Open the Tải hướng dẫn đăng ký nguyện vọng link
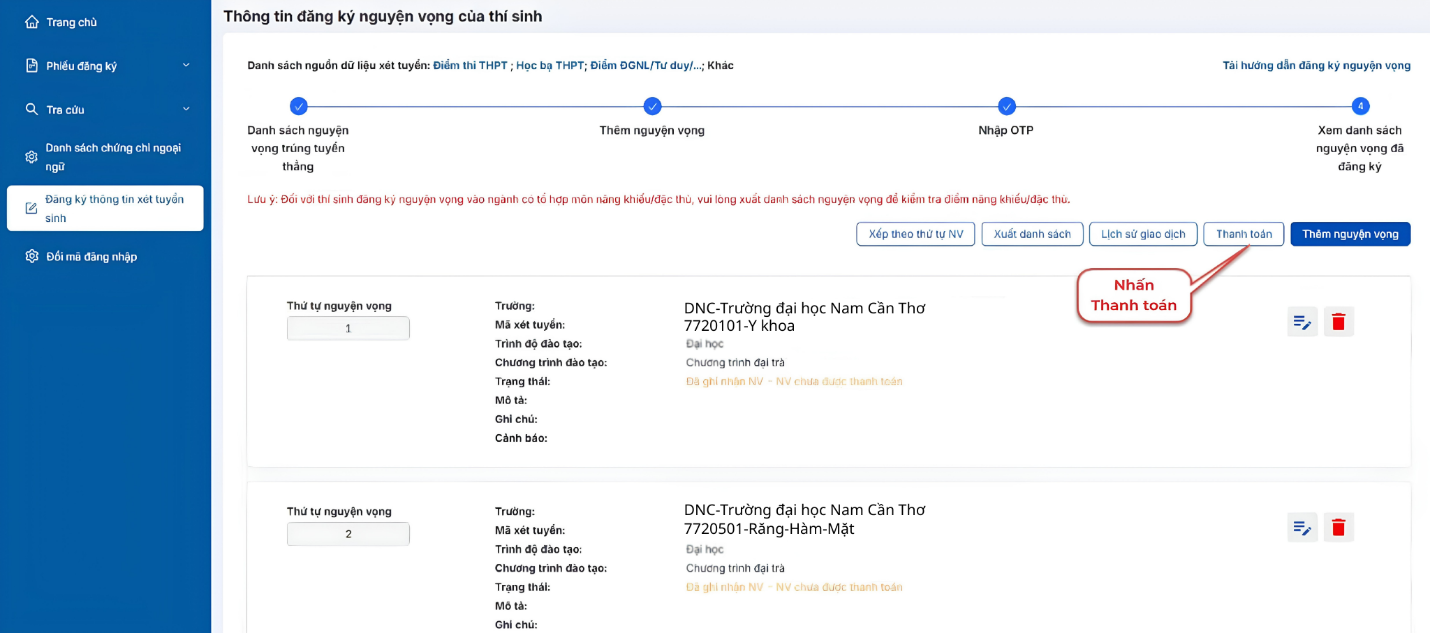1430x633 pixels. tap(1316, 65)
